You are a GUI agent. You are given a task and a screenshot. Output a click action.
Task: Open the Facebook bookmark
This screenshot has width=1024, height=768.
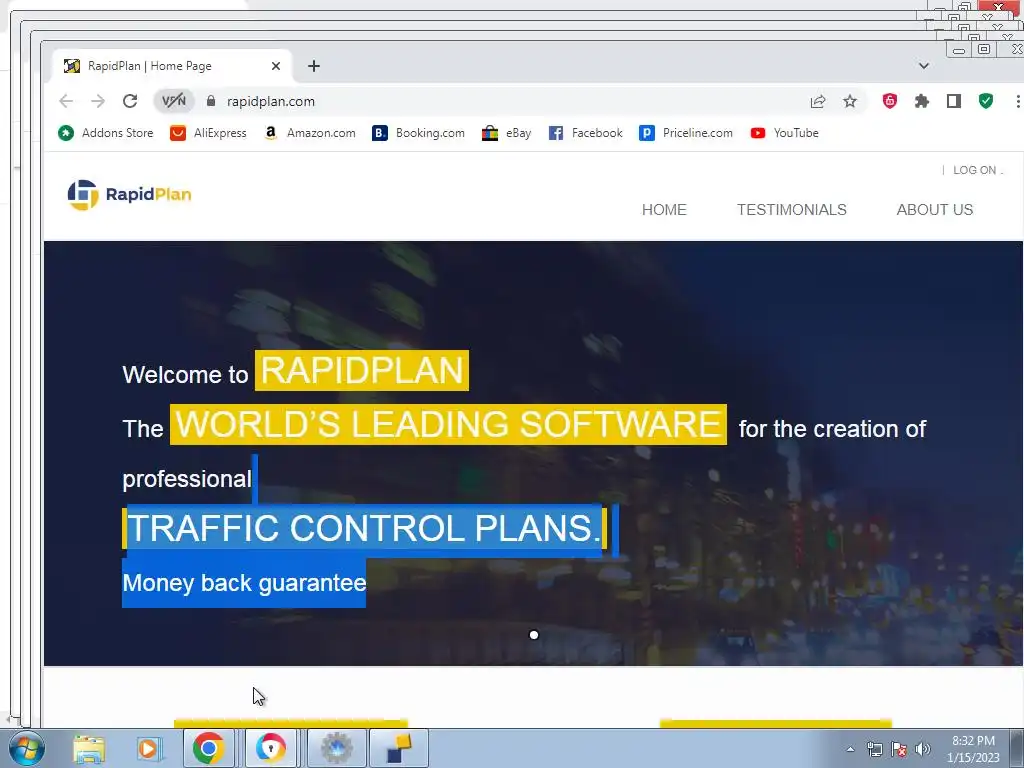coord(586,133)
